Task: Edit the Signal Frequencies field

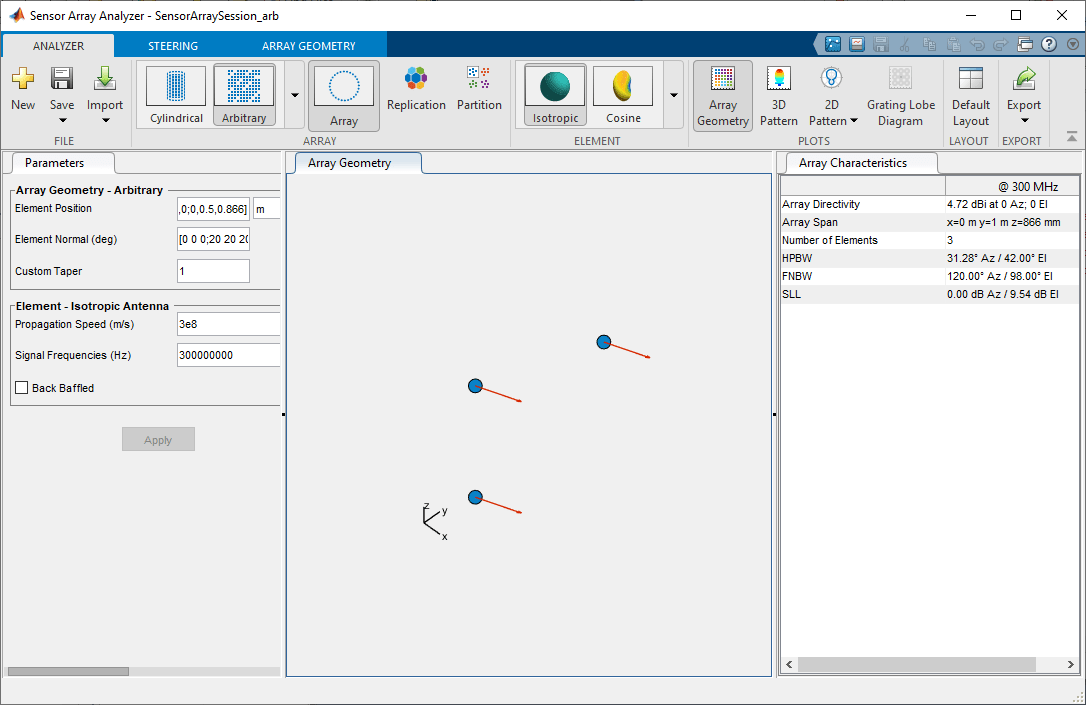Action: [x=229, y=355]
